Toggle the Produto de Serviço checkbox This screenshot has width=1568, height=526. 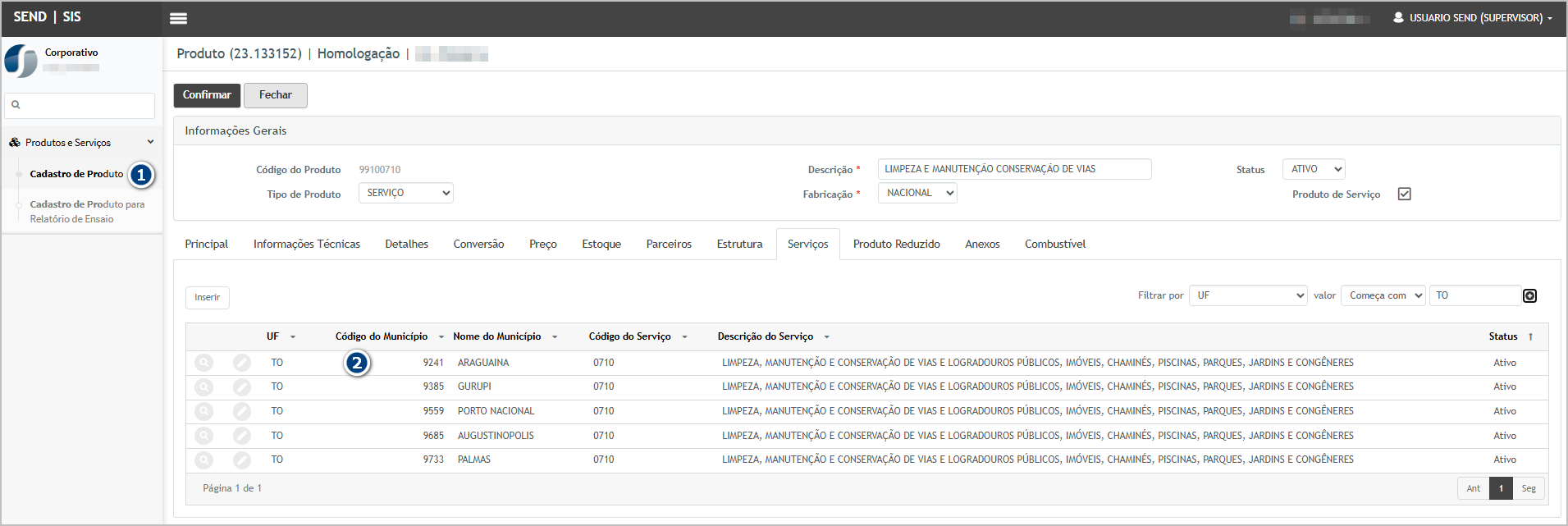1404,194
